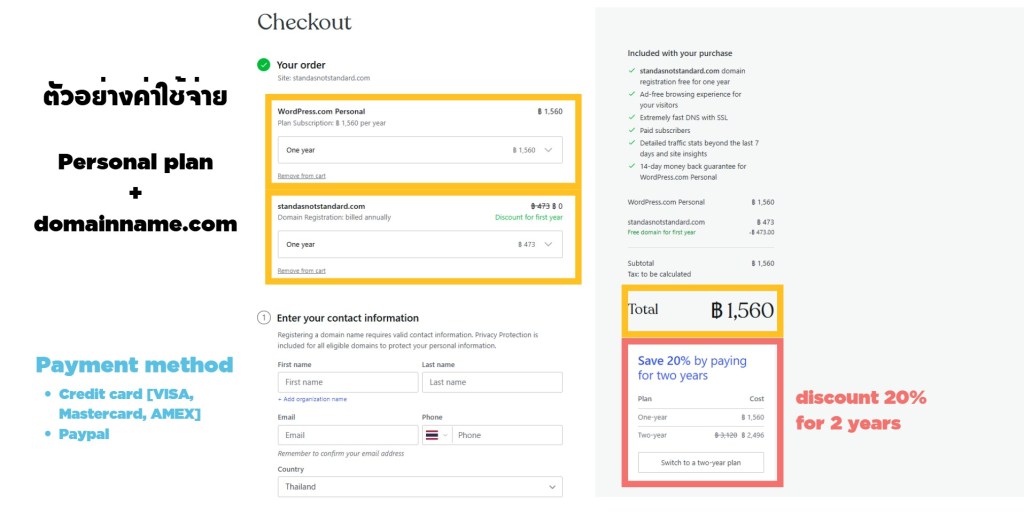Image resolution: width=1024 pixels, height=516 pixels.
Task: Click the Email input field
Action: [348, 435]
